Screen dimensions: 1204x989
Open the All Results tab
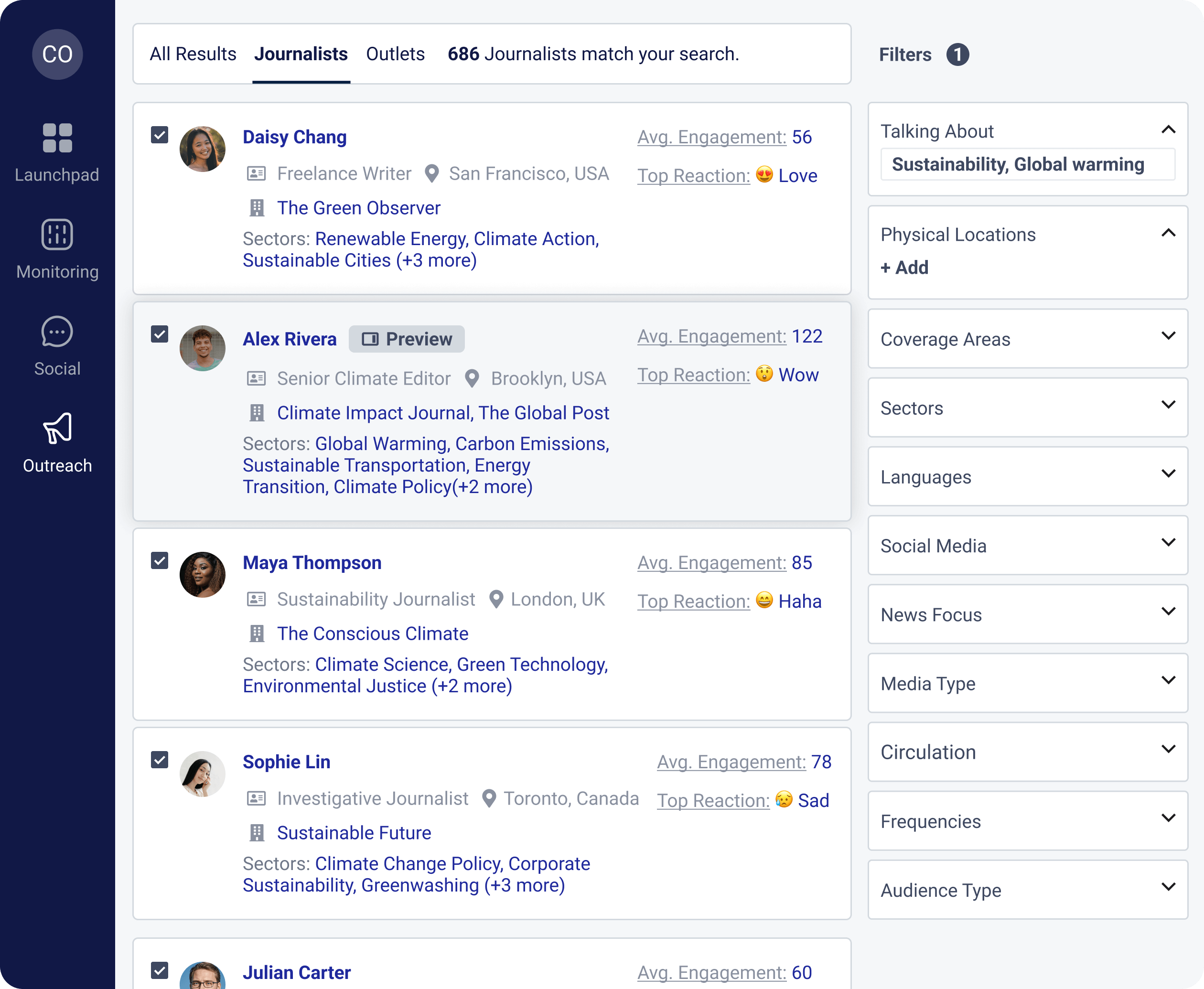[193, 54]
